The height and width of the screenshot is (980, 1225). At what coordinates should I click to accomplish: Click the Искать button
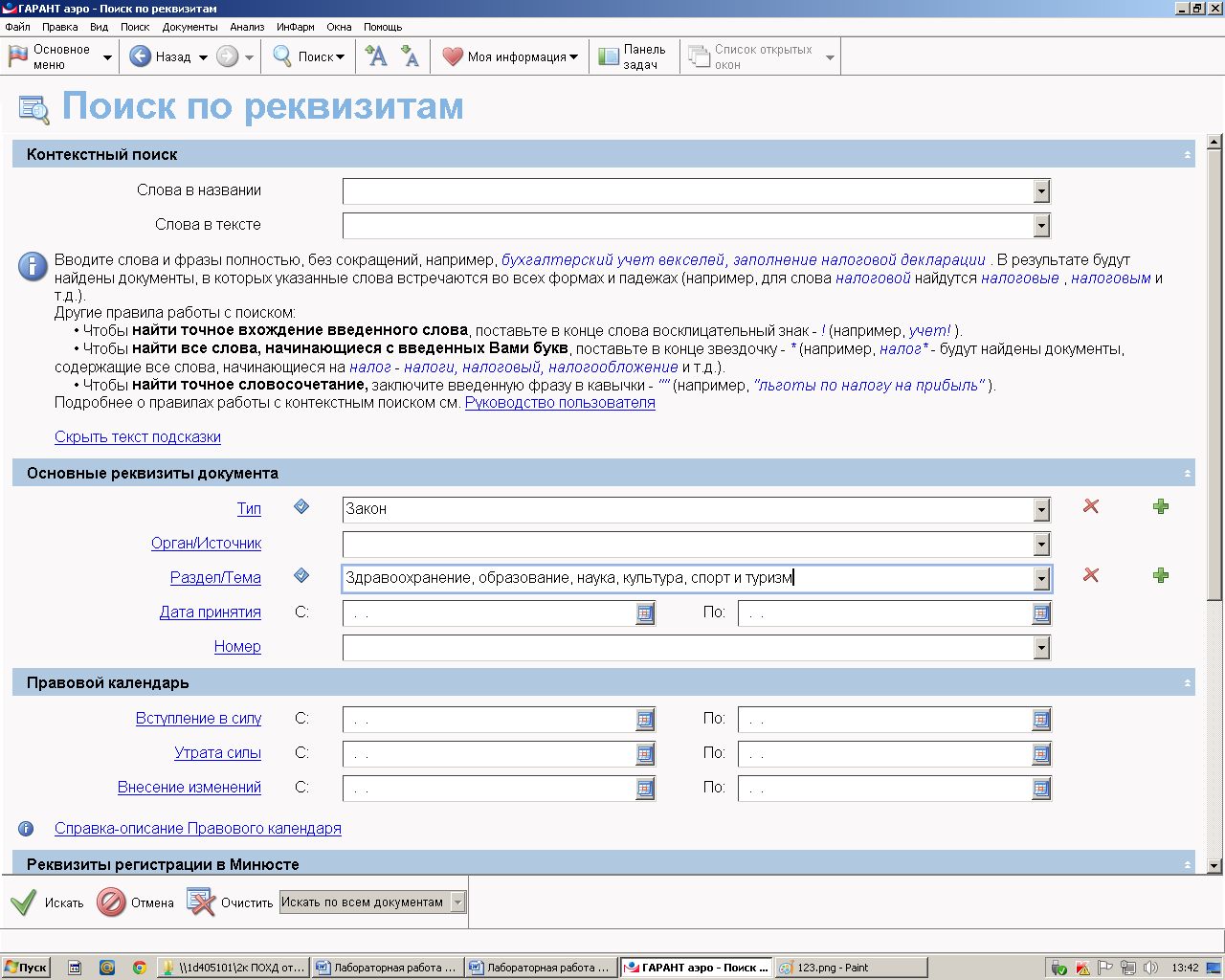(x=47, y=902)
